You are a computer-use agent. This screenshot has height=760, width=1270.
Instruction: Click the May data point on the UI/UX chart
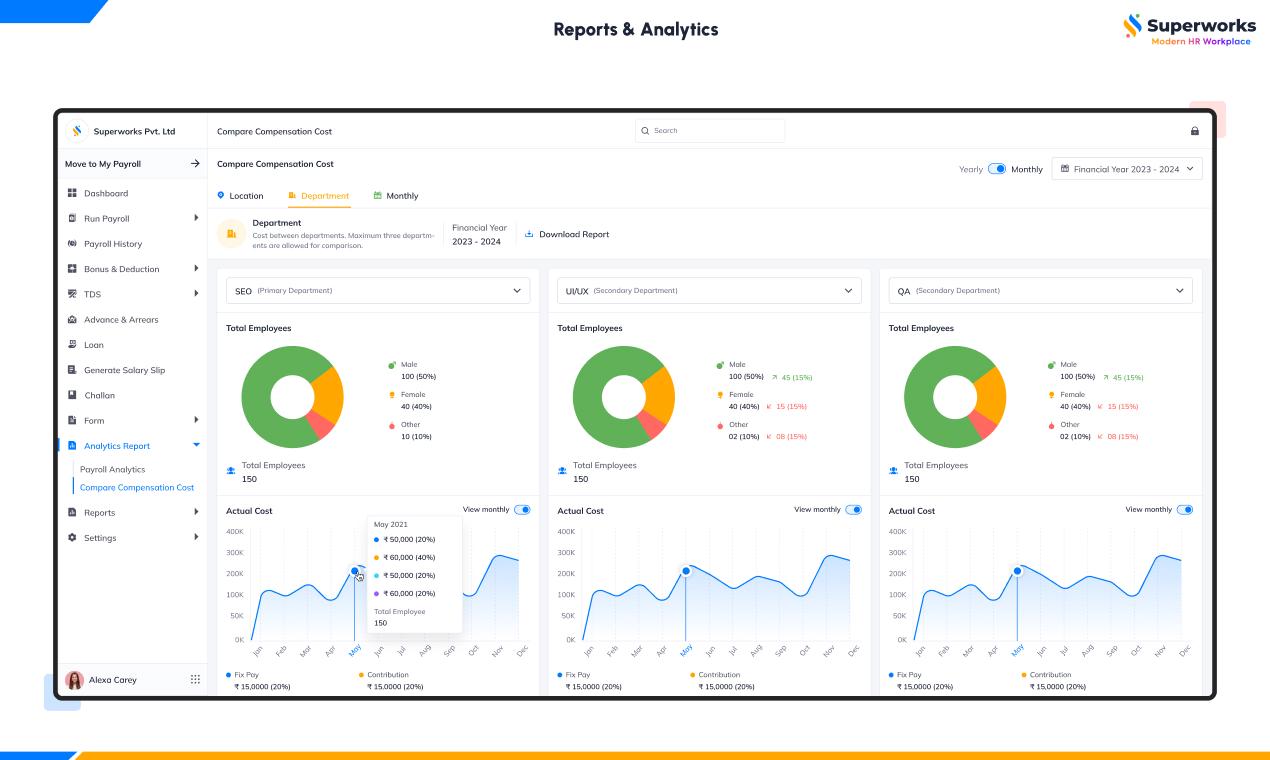click(686, 571)
